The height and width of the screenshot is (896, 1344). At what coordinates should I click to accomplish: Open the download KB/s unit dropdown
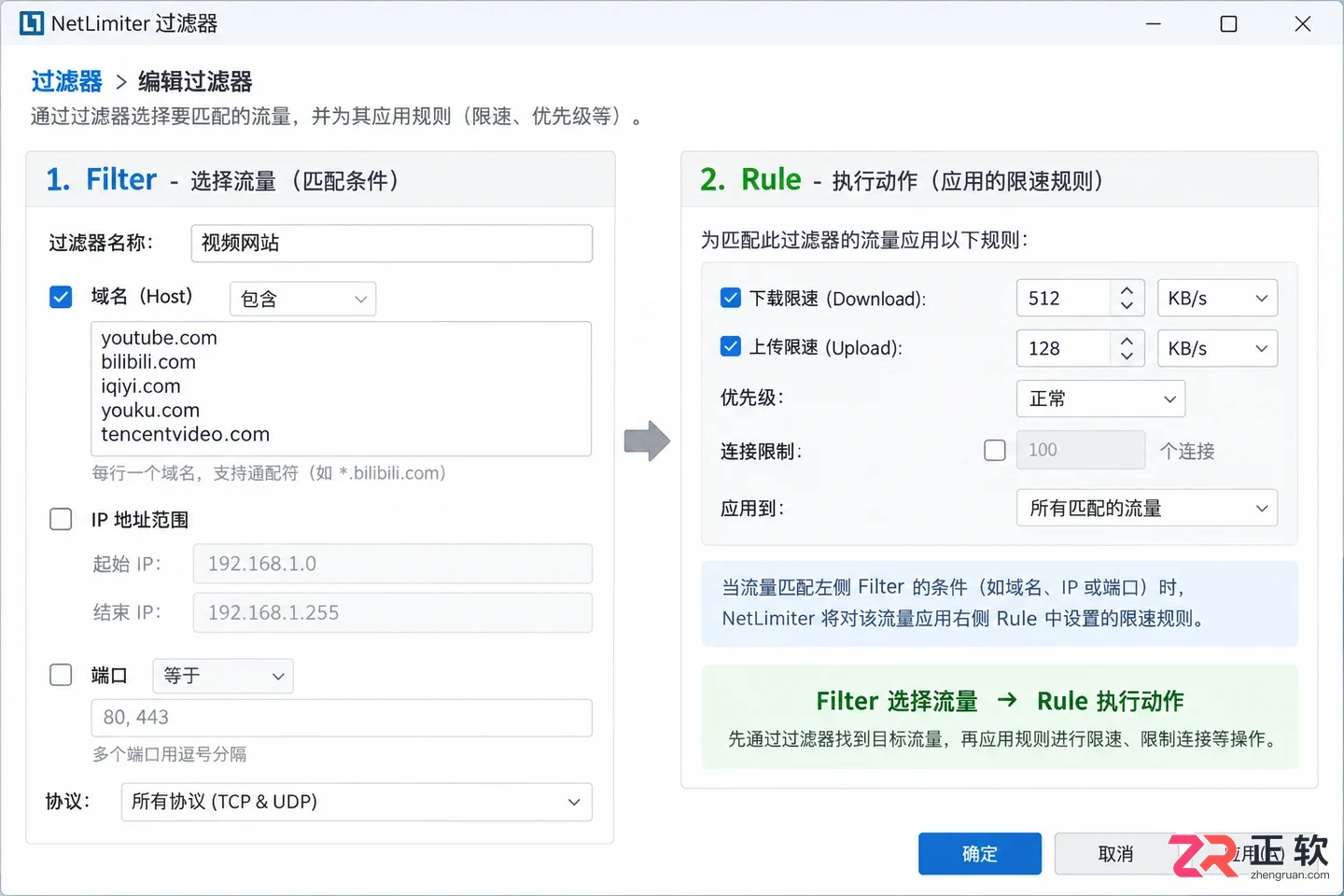point(1217,299)
